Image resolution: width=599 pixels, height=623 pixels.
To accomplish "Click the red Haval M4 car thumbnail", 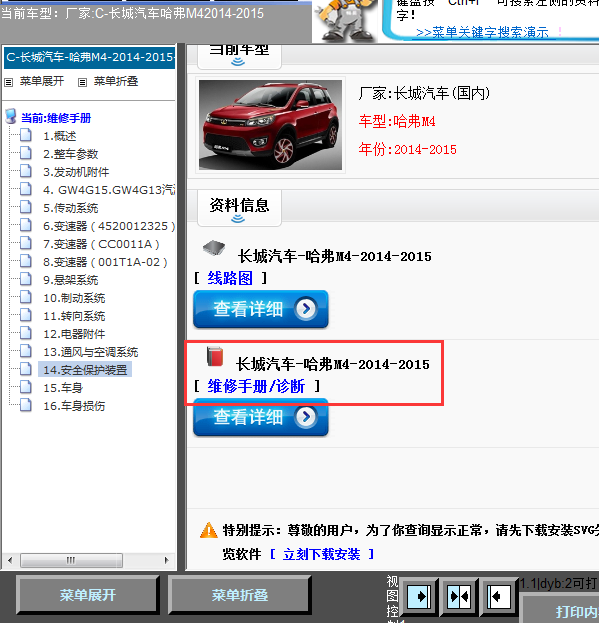I will pos(270,125).
